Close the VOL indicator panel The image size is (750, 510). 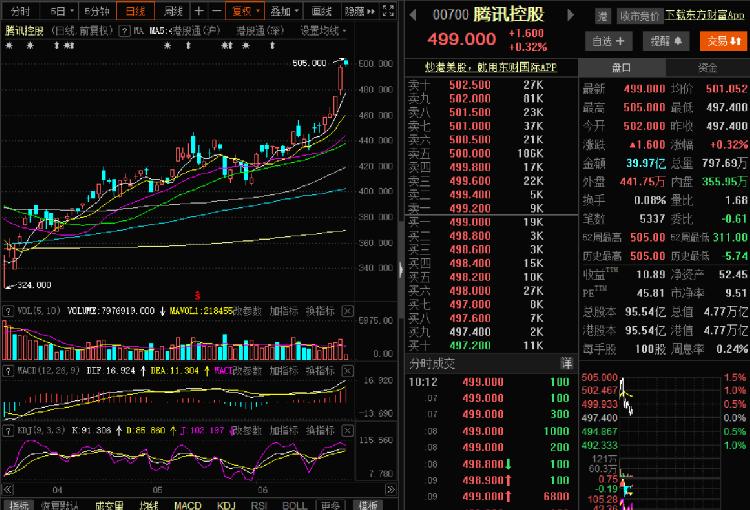click(x=348, y=311)
